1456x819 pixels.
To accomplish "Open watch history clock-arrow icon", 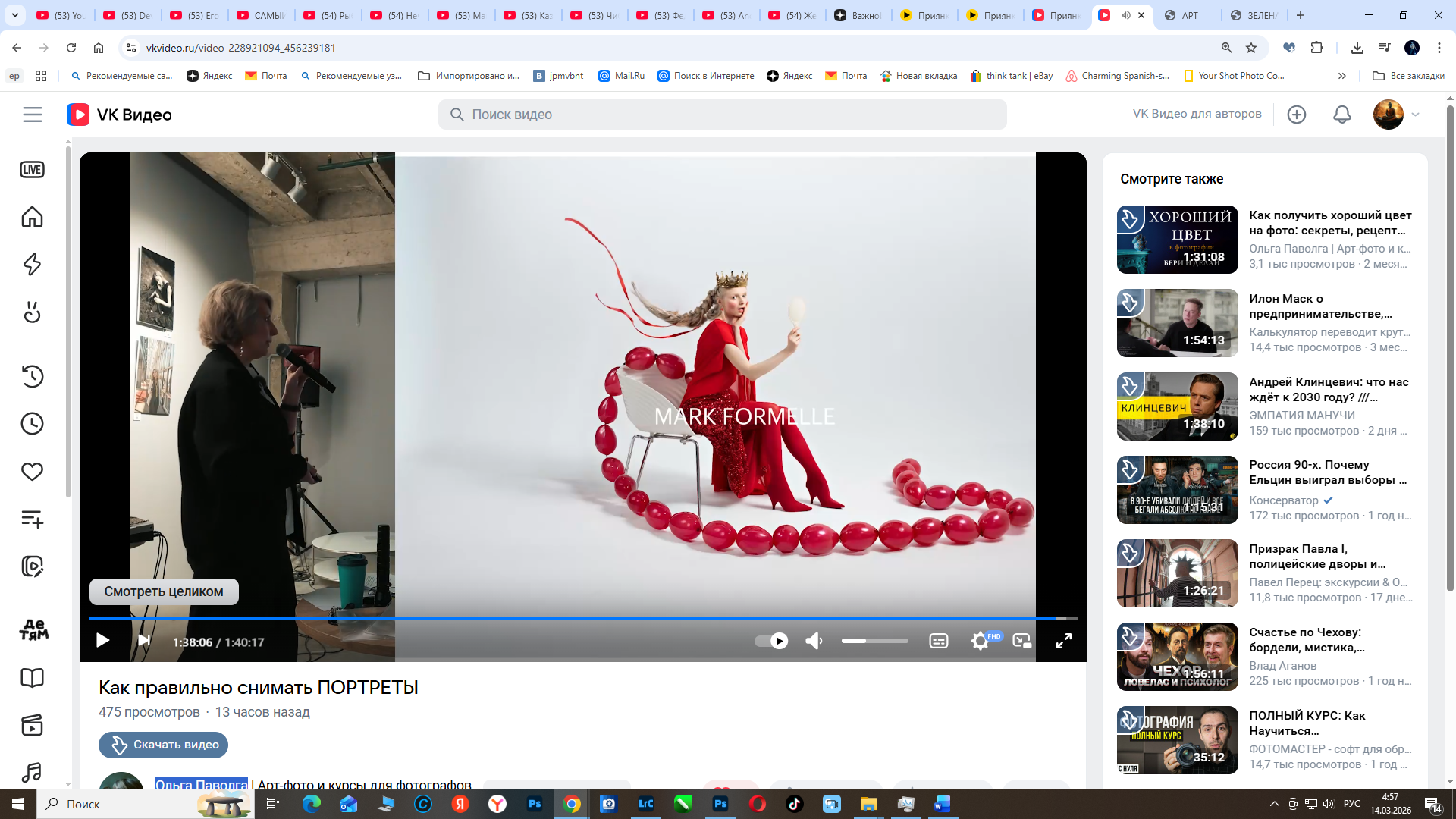I will click(32, 376).
